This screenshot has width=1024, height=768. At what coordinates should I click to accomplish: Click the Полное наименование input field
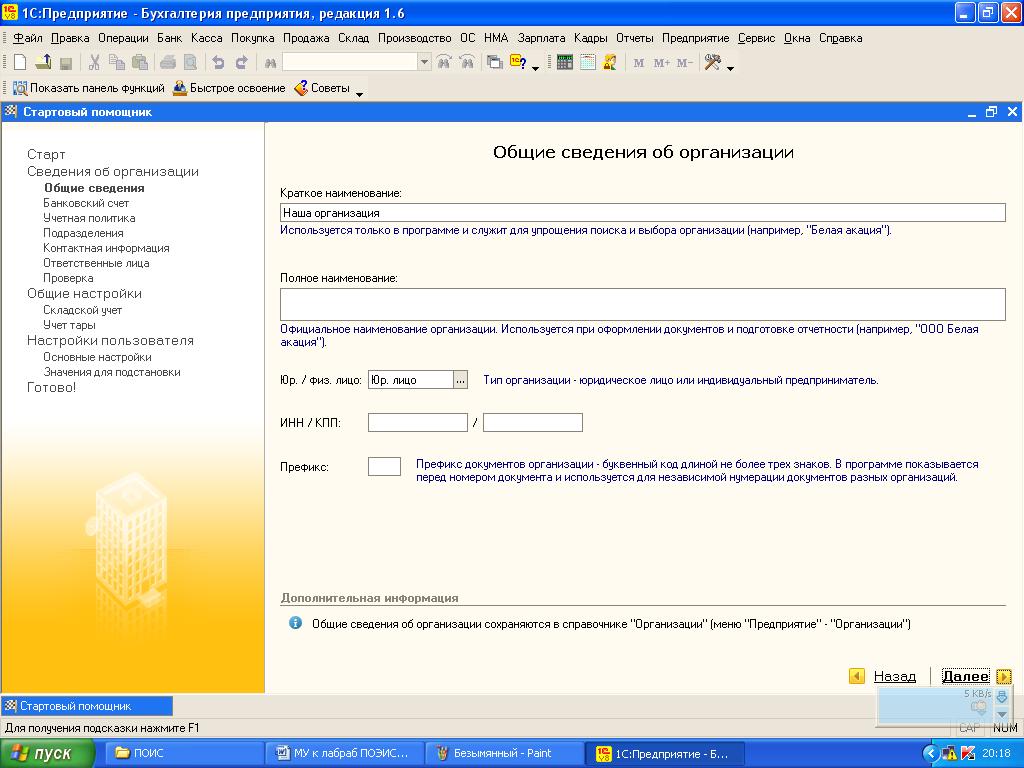coord(643,304)
